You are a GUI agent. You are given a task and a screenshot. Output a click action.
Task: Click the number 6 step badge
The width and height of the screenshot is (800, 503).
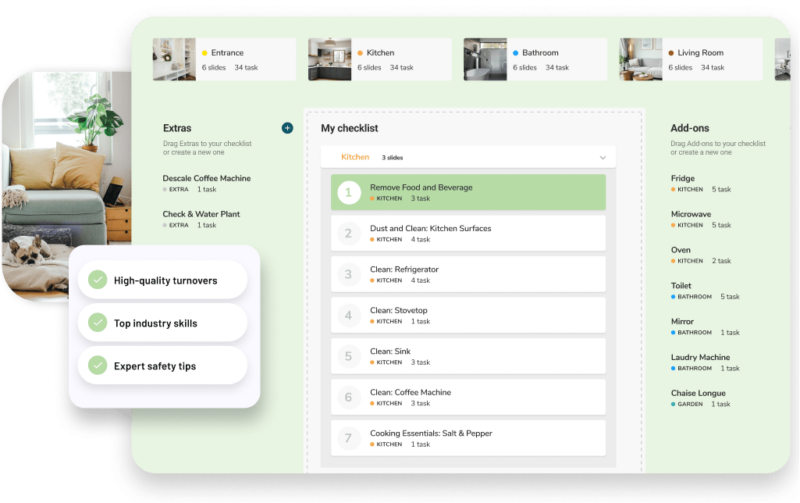(x=348, y=397)
